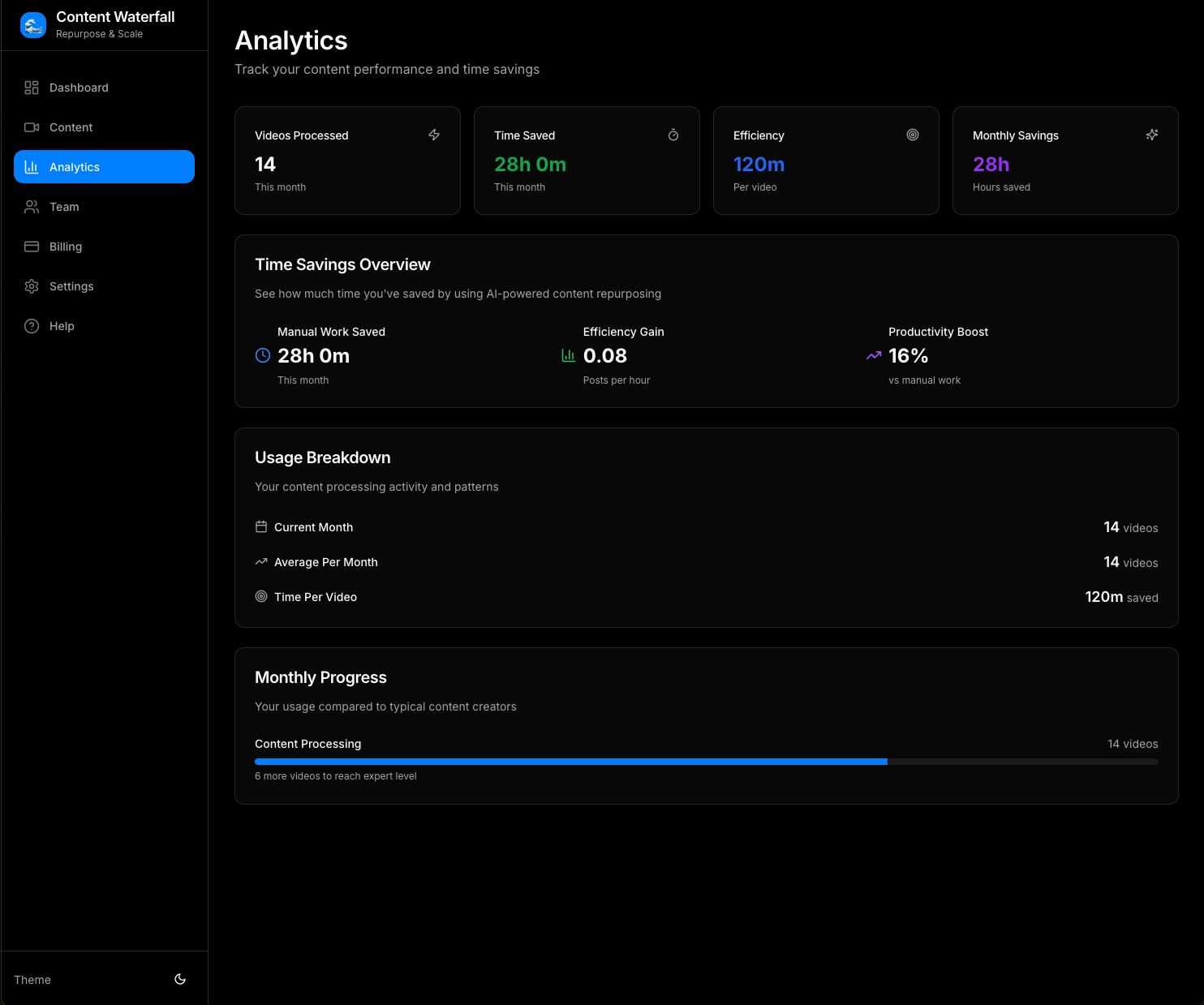Click the Theme label in sidebar footer
This screenshot has height=1005, width=1204.
32,980
